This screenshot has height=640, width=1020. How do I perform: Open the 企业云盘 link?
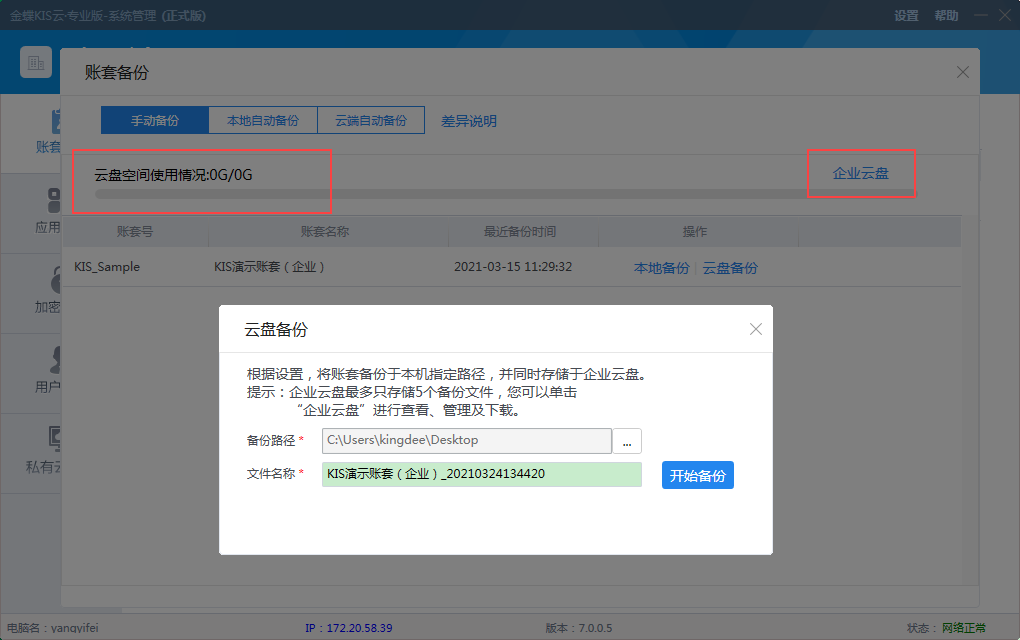[x=860, y=173]
